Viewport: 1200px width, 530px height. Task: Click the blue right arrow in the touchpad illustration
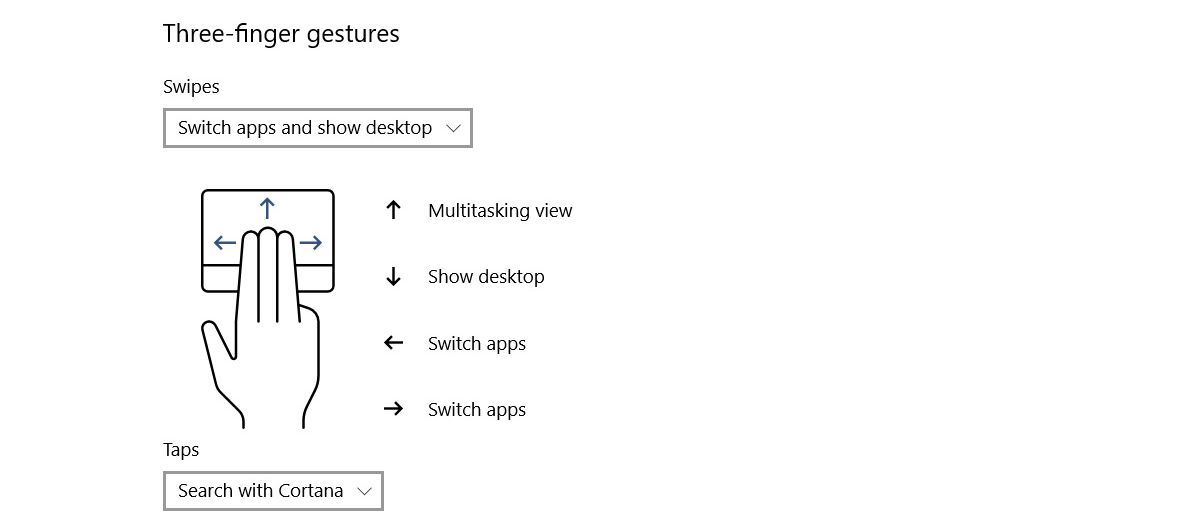pos(311,242)
